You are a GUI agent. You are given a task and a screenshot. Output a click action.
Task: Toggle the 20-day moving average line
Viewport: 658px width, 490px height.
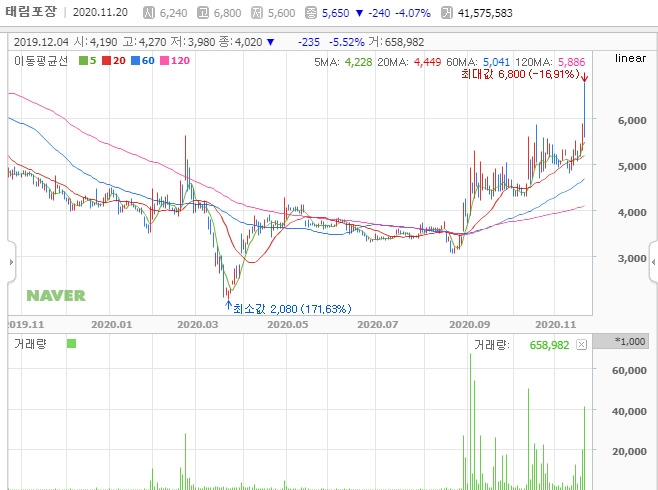tap(114, 61)
